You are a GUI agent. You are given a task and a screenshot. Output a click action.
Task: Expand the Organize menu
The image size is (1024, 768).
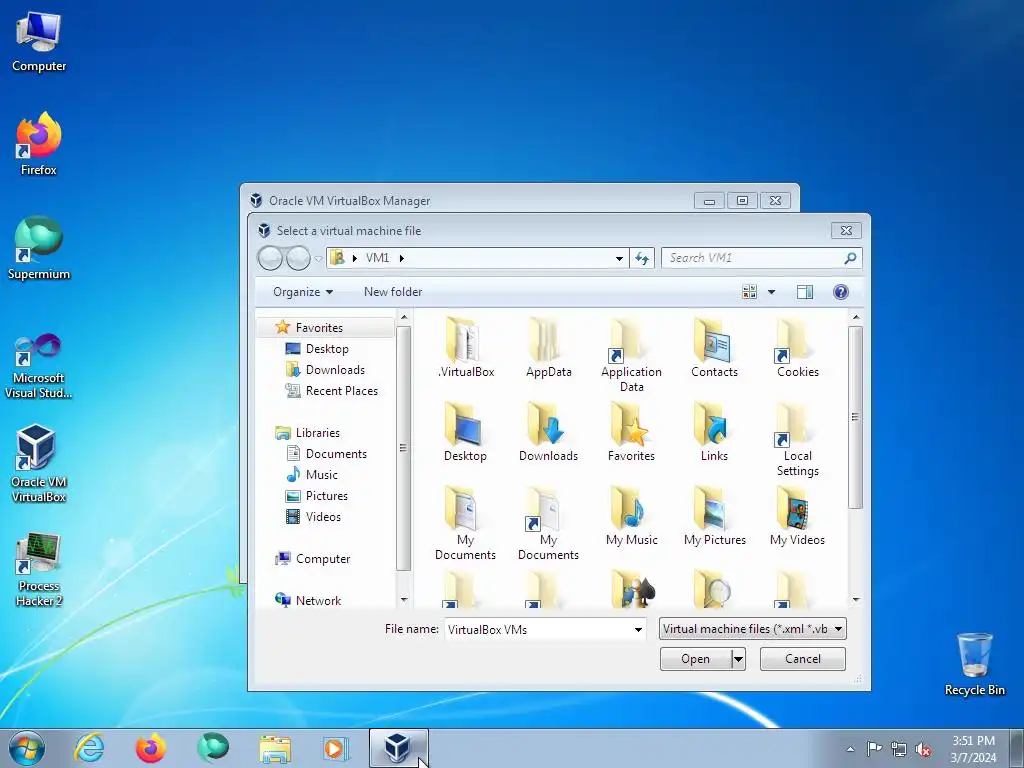pyautogui.click(x=303, y=292)
